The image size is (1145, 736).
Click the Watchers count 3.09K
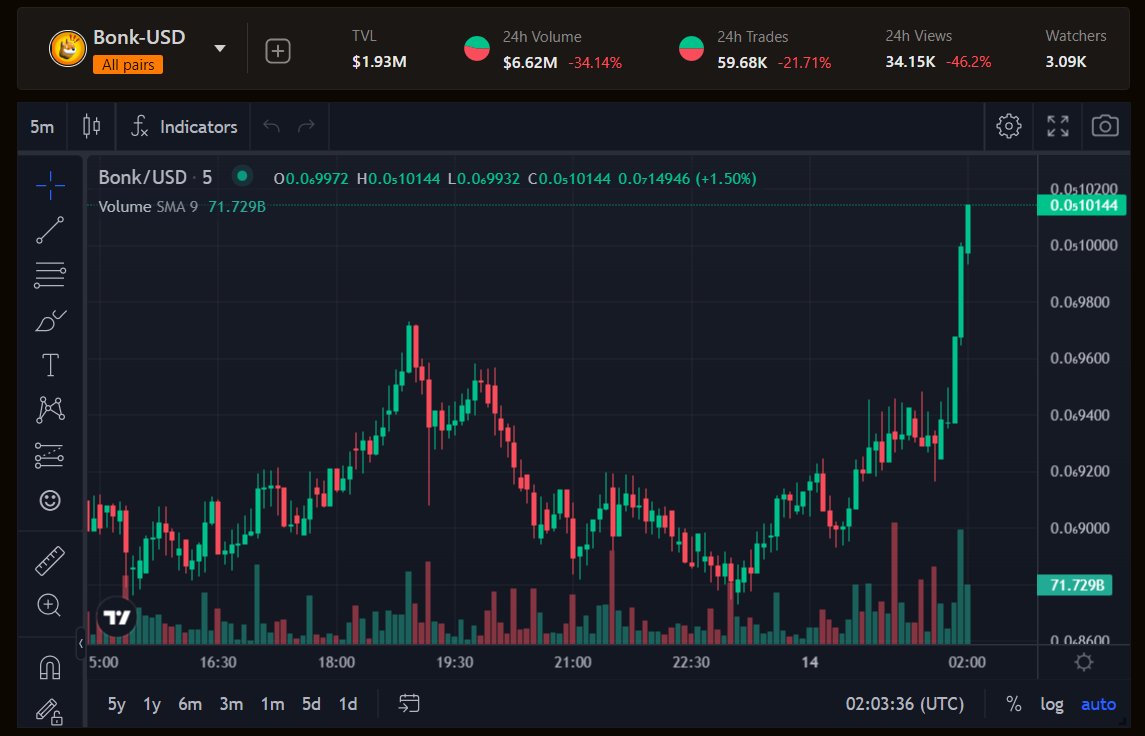pyautogui.click(x=1065, y=62)
